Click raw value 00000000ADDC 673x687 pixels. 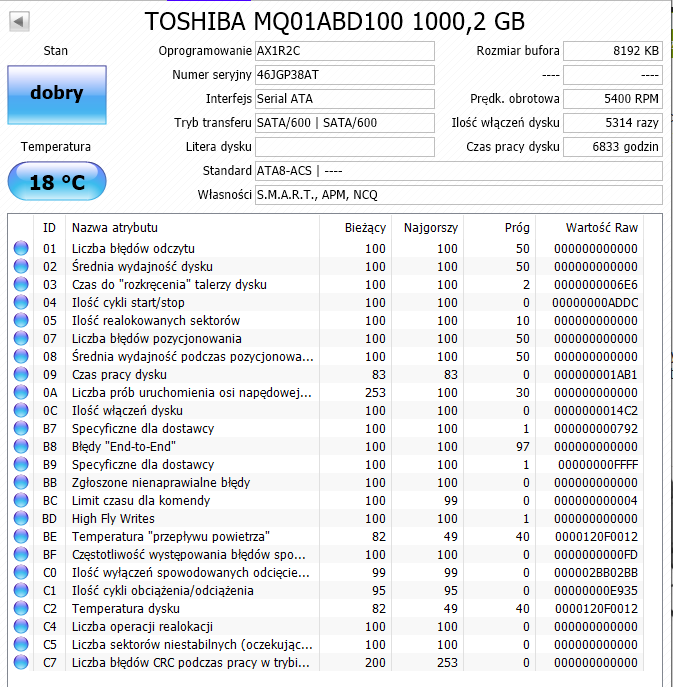coord(595,302)
